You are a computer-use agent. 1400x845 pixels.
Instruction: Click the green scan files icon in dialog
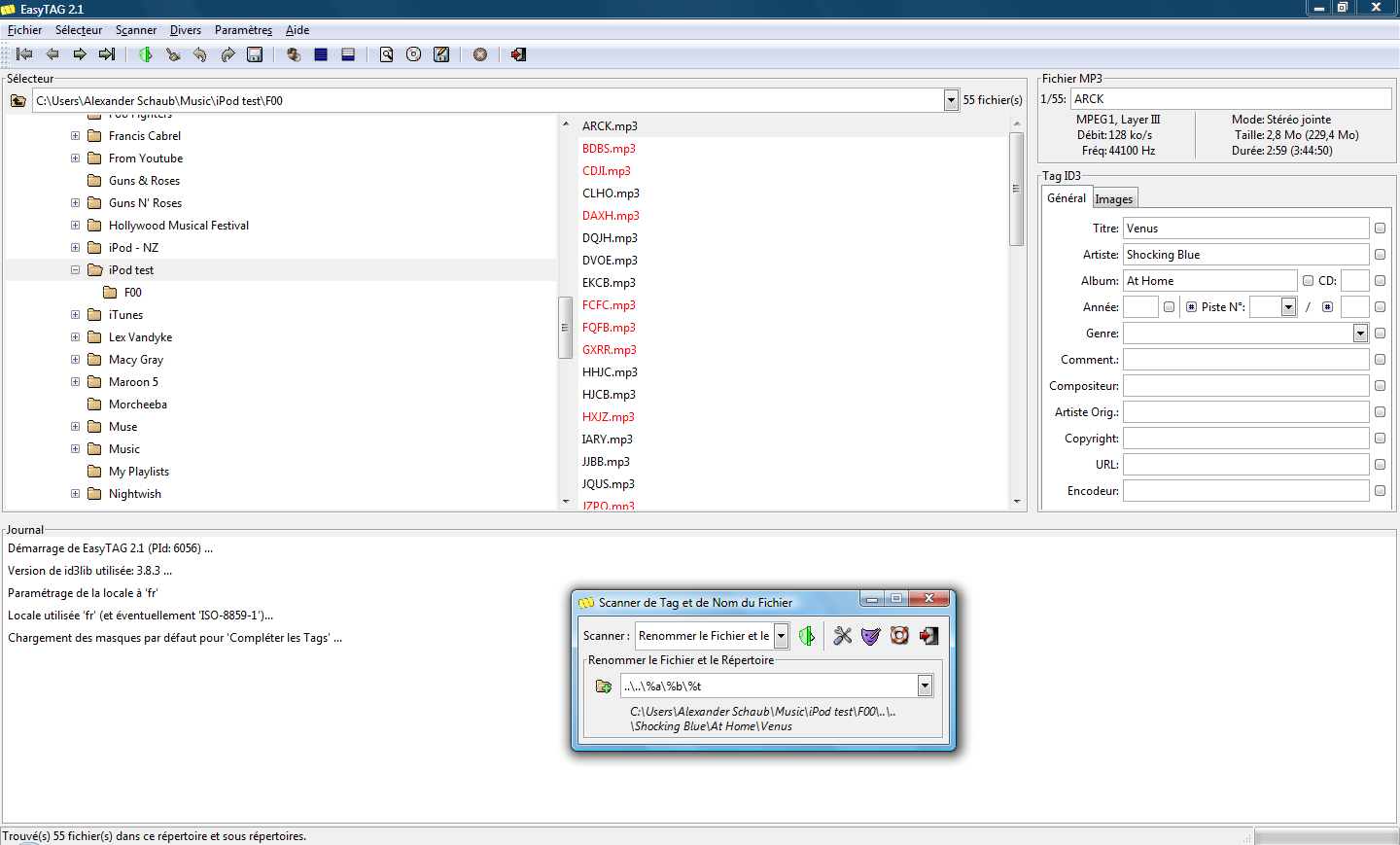tap(807, 636)
